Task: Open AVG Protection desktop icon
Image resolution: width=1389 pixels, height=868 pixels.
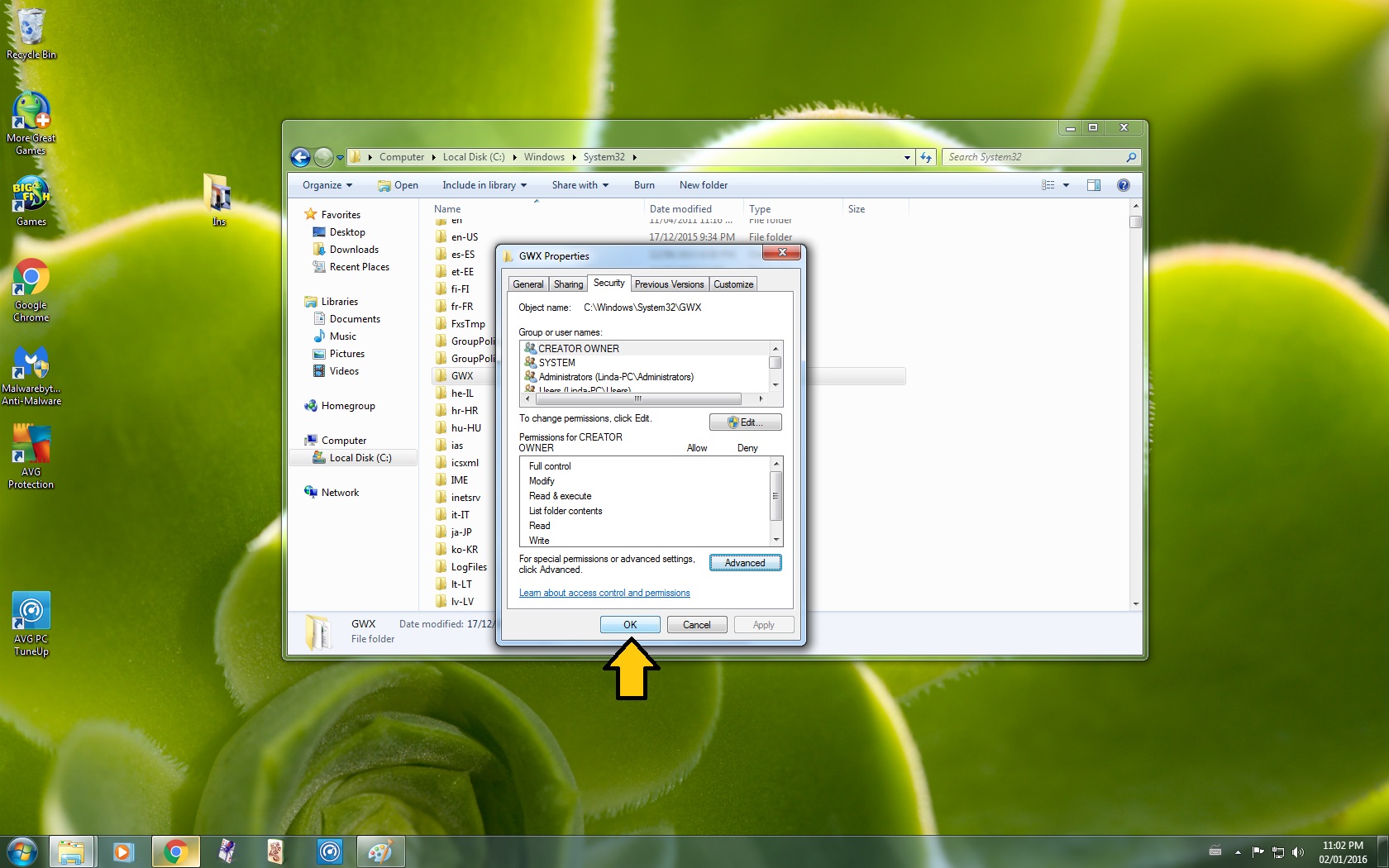Action: click(31, 456)
